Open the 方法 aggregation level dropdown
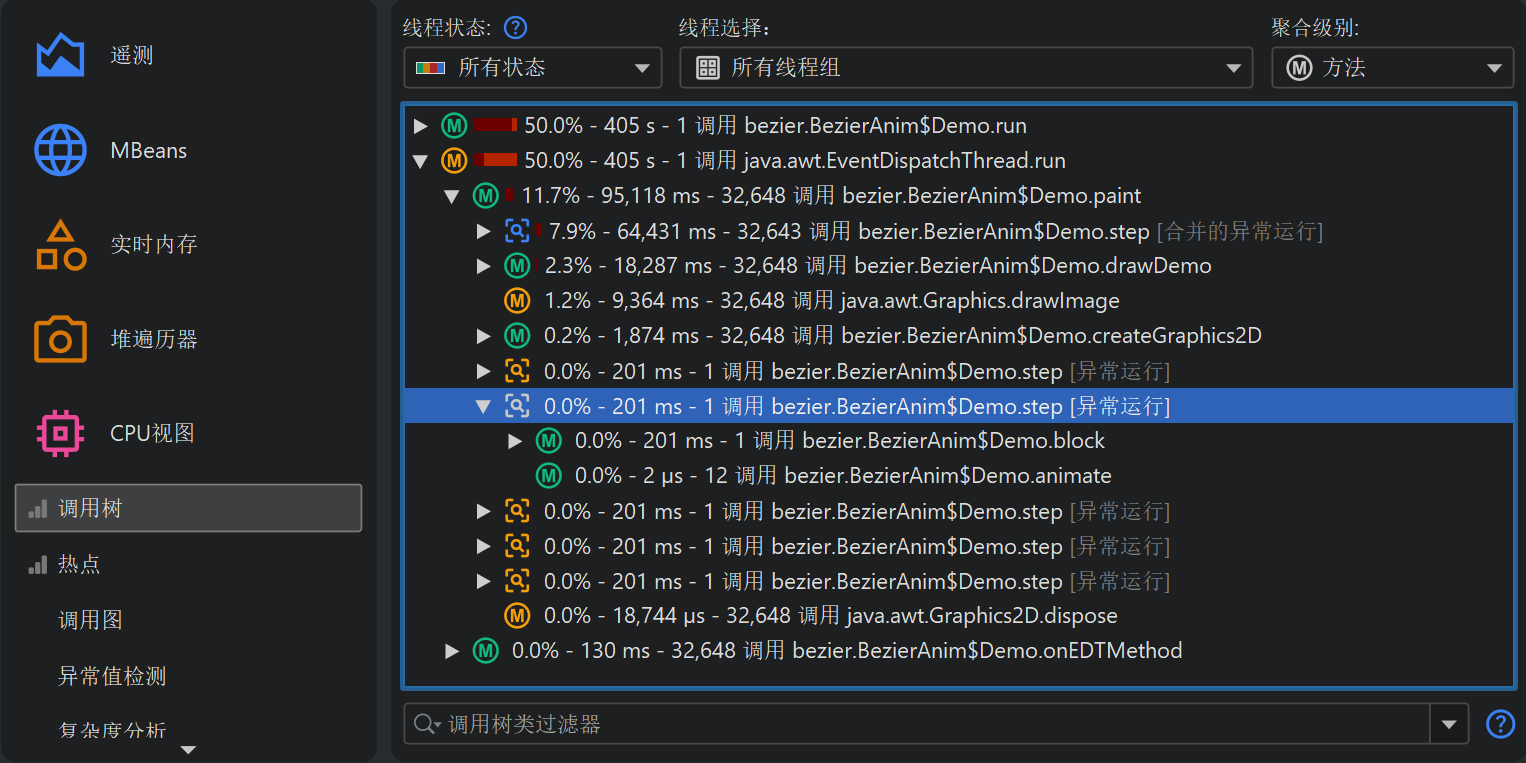 click(x=1392, y=68)
